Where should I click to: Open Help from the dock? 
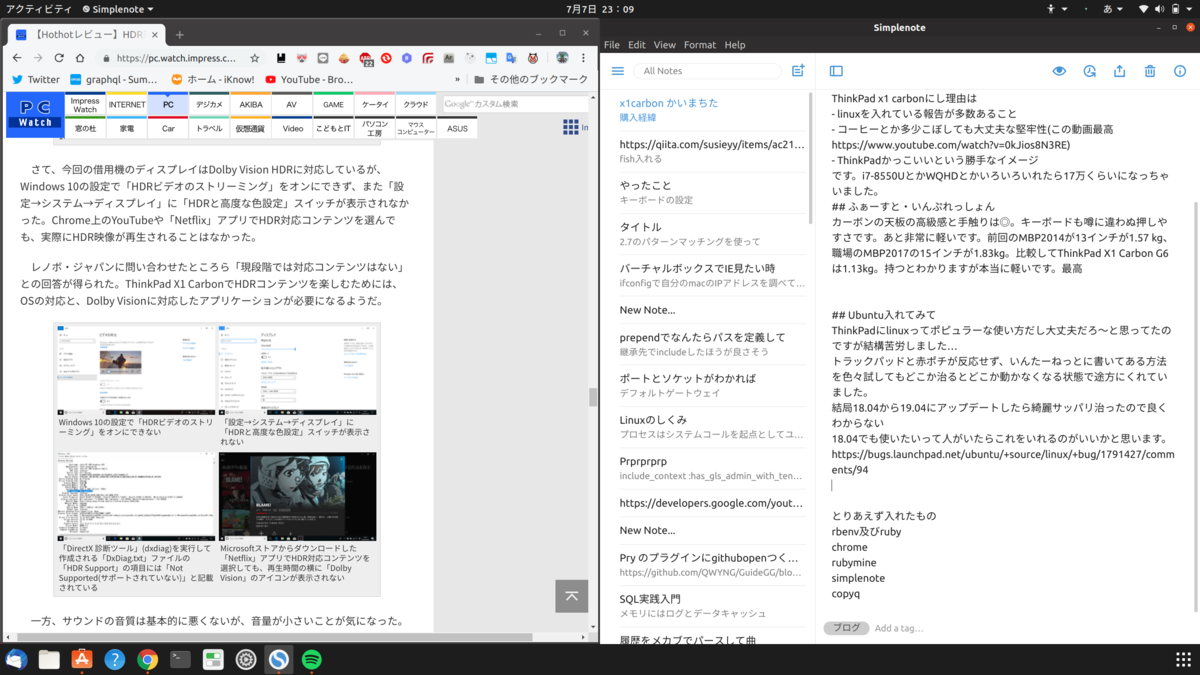pos(115,659)
